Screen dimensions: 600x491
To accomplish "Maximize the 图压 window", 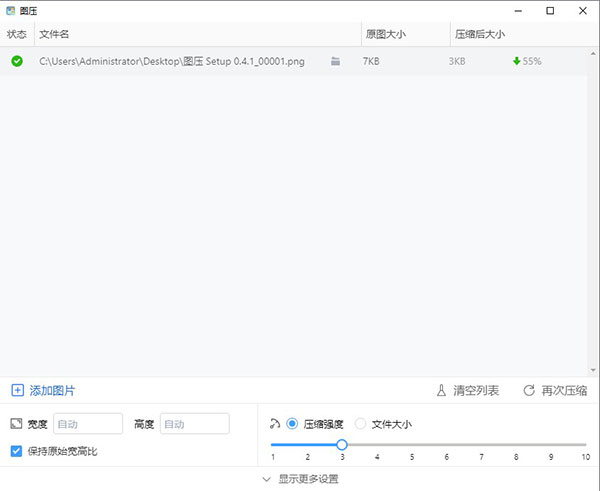I will pos(550,10).
